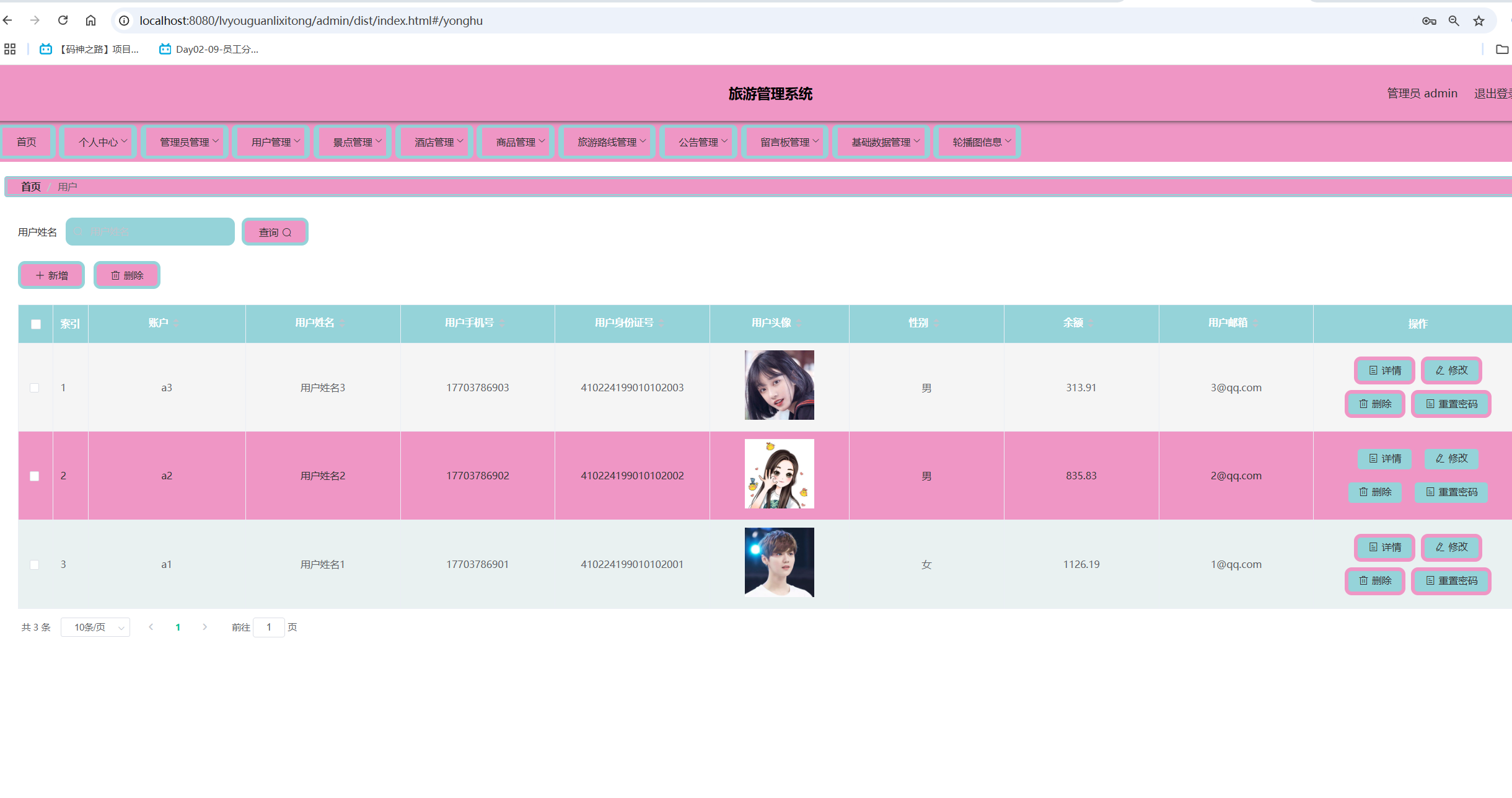
Task: Click the browser reload page icon
Action: 63,20
